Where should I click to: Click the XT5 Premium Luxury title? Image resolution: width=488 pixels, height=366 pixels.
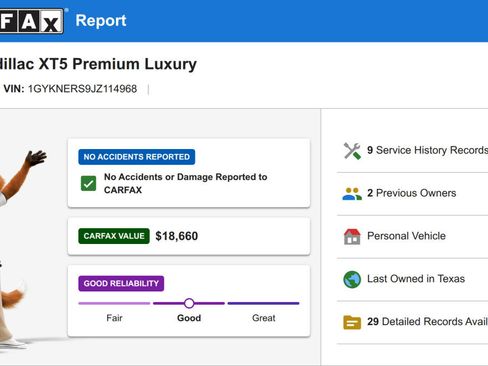pyautogui.click(x=118, y=64)
